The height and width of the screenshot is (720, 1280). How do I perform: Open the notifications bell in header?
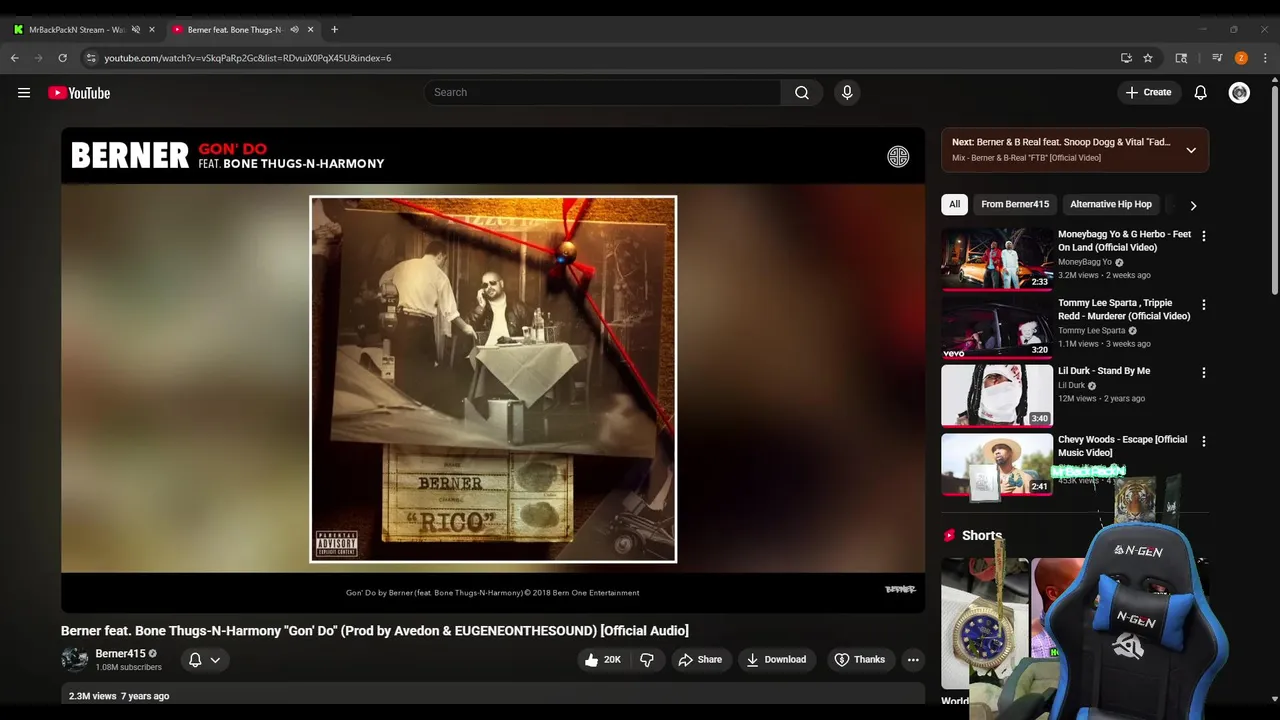point(1201,93)
